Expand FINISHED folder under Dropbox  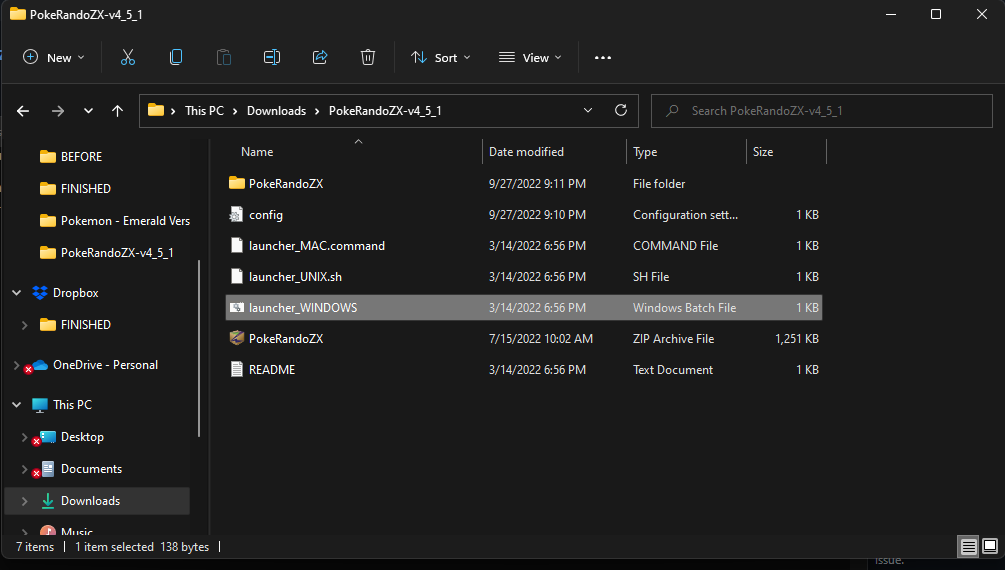[24, 325]
